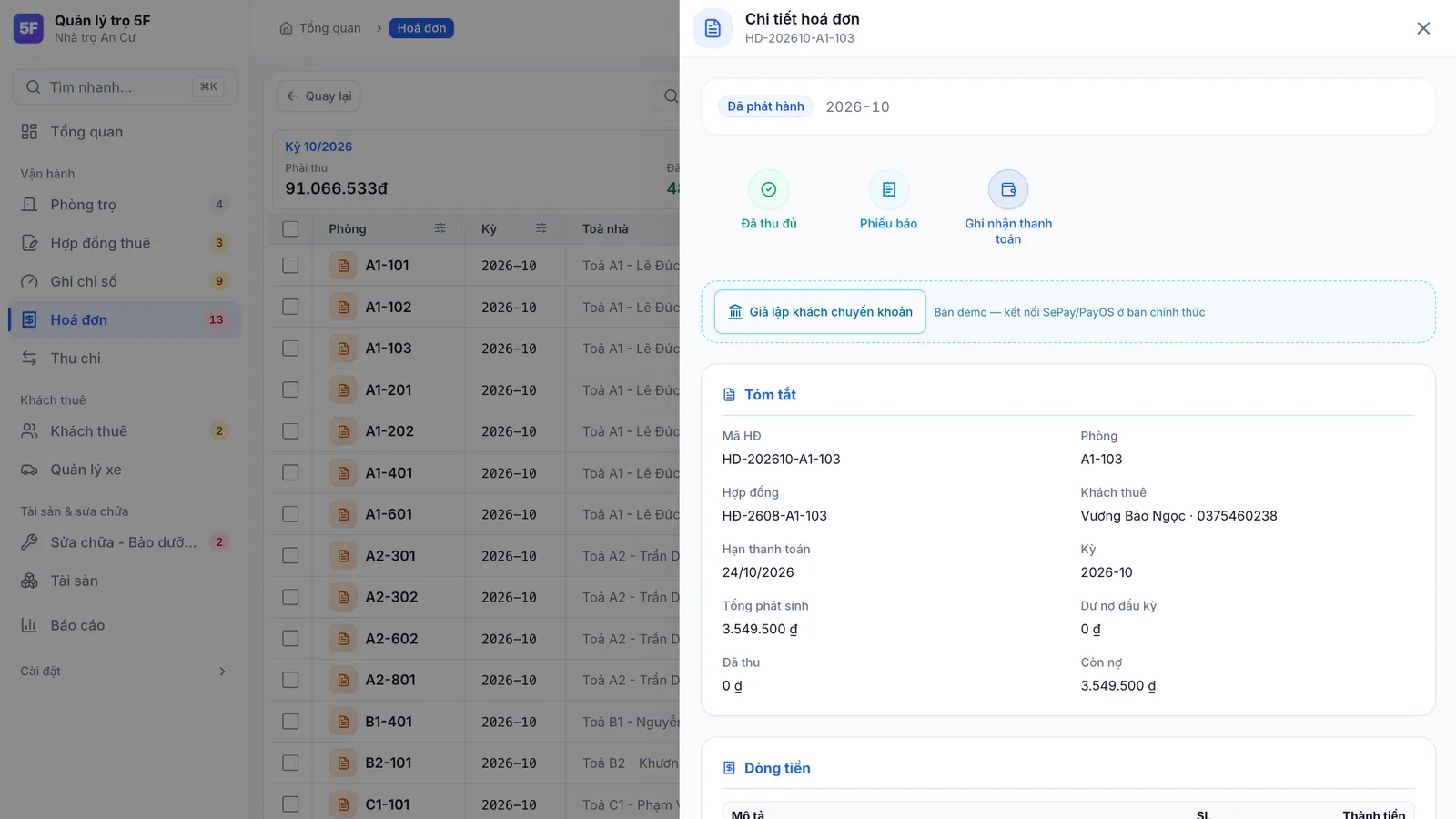Image resolution: width=1456 pixels, height=819 pixels.
Task: Click the Hoá đơn breadcrumb chip
Action: click(421, 28)
